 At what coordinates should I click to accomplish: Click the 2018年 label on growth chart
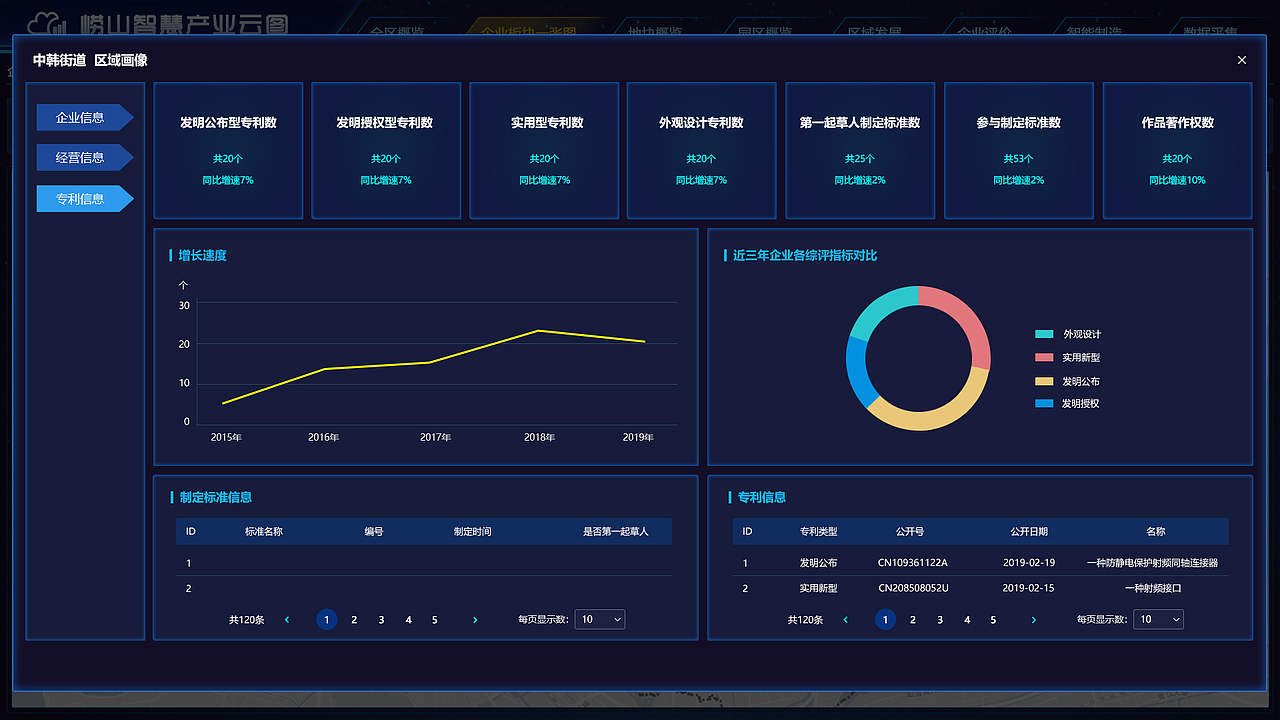[539, 437]
